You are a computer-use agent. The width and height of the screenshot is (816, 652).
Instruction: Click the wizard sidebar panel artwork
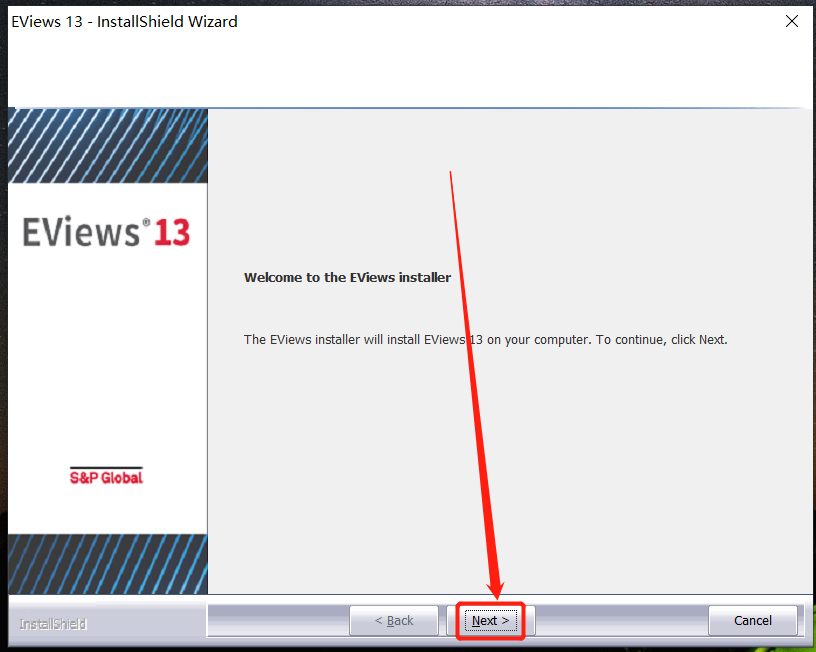click(106, 350)
